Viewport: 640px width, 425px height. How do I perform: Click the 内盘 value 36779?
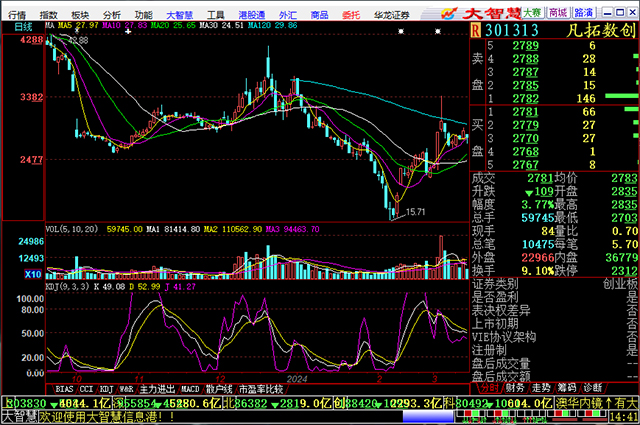point(621,258)
